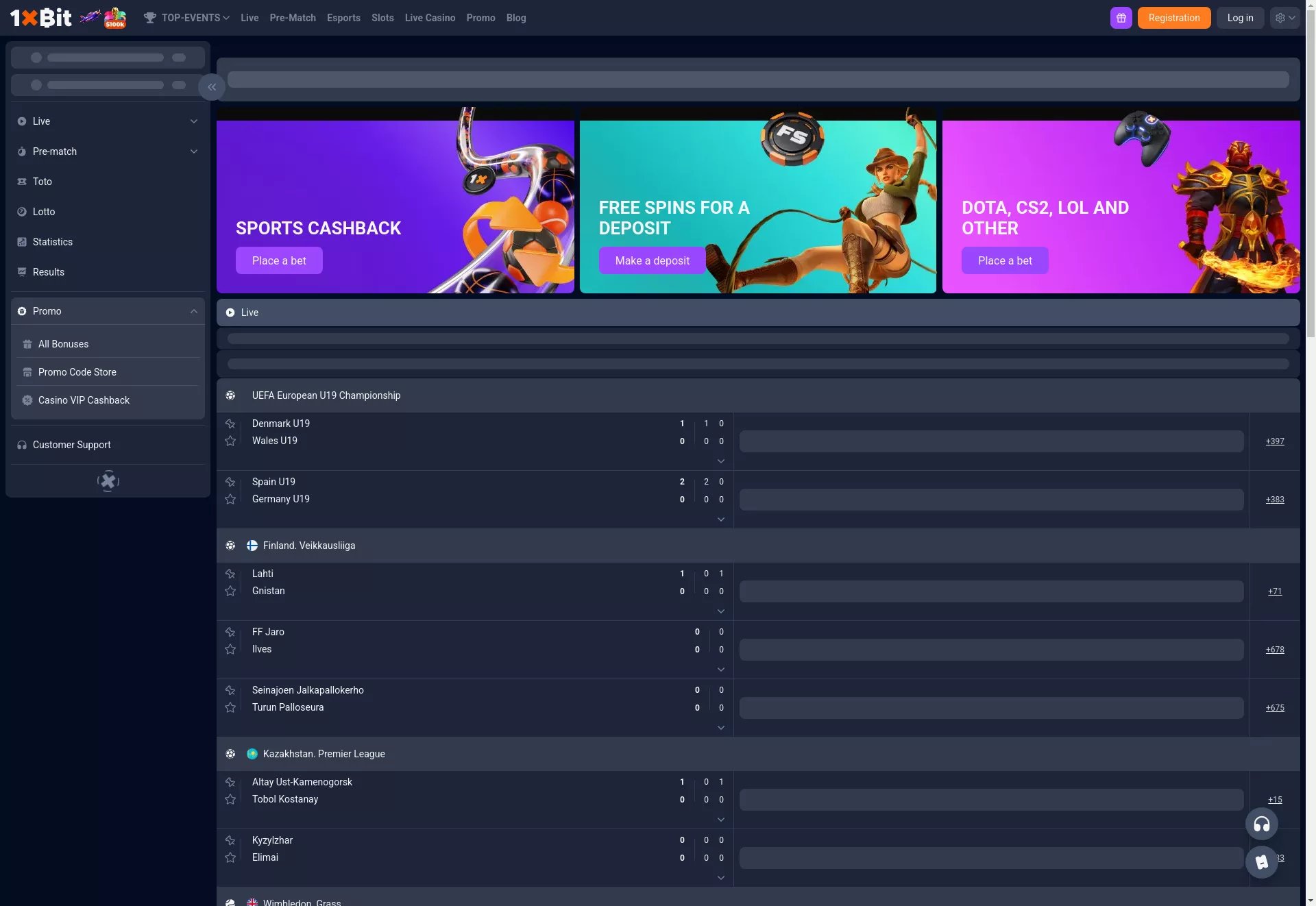This screenshot has height=906, width=1316.
Task: Expand the Pre-match section in the sidebar
Action: click(194, 151)
